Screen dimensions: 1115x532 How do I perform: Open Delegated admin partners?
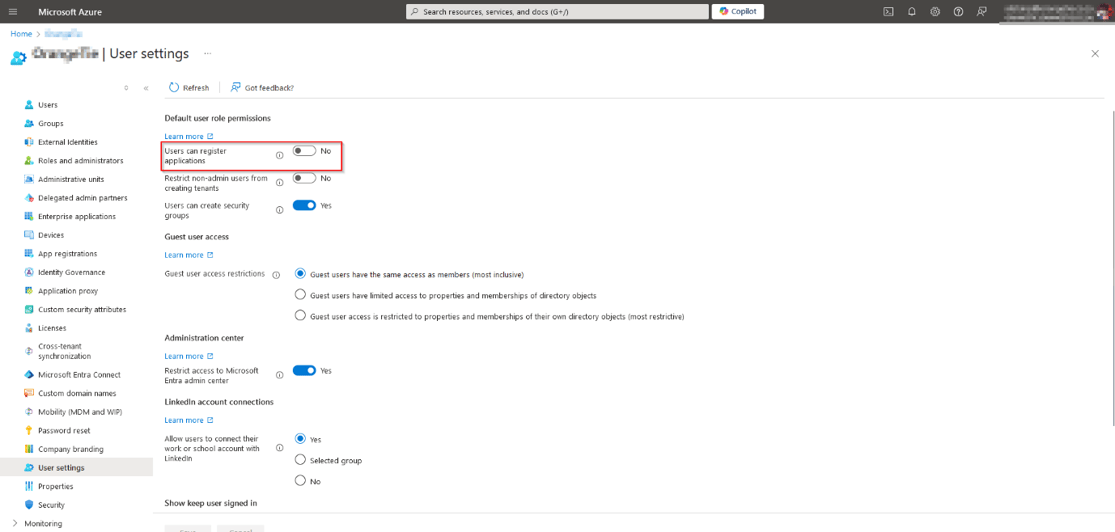82,198
